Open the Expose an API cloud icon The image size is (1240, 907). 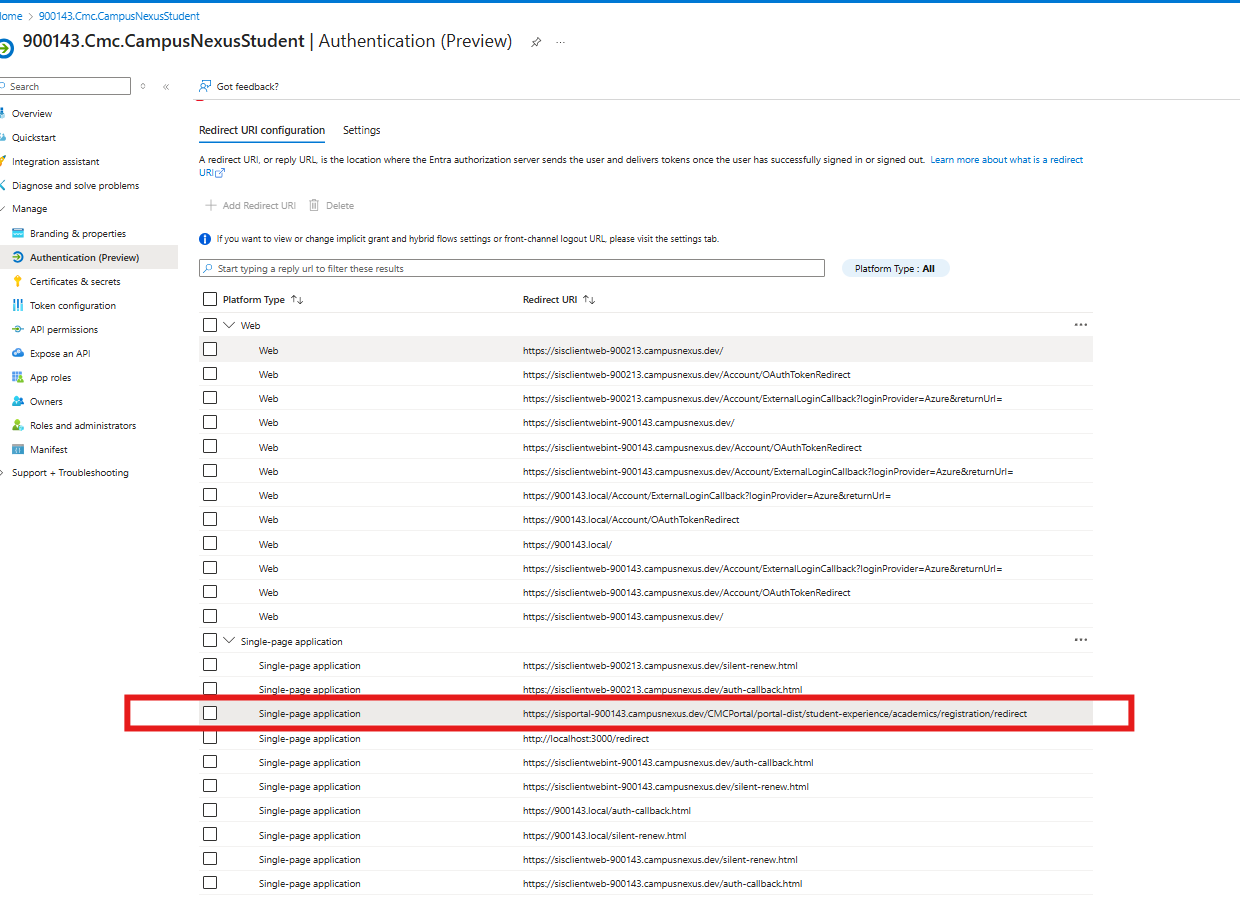coord(18,353)
